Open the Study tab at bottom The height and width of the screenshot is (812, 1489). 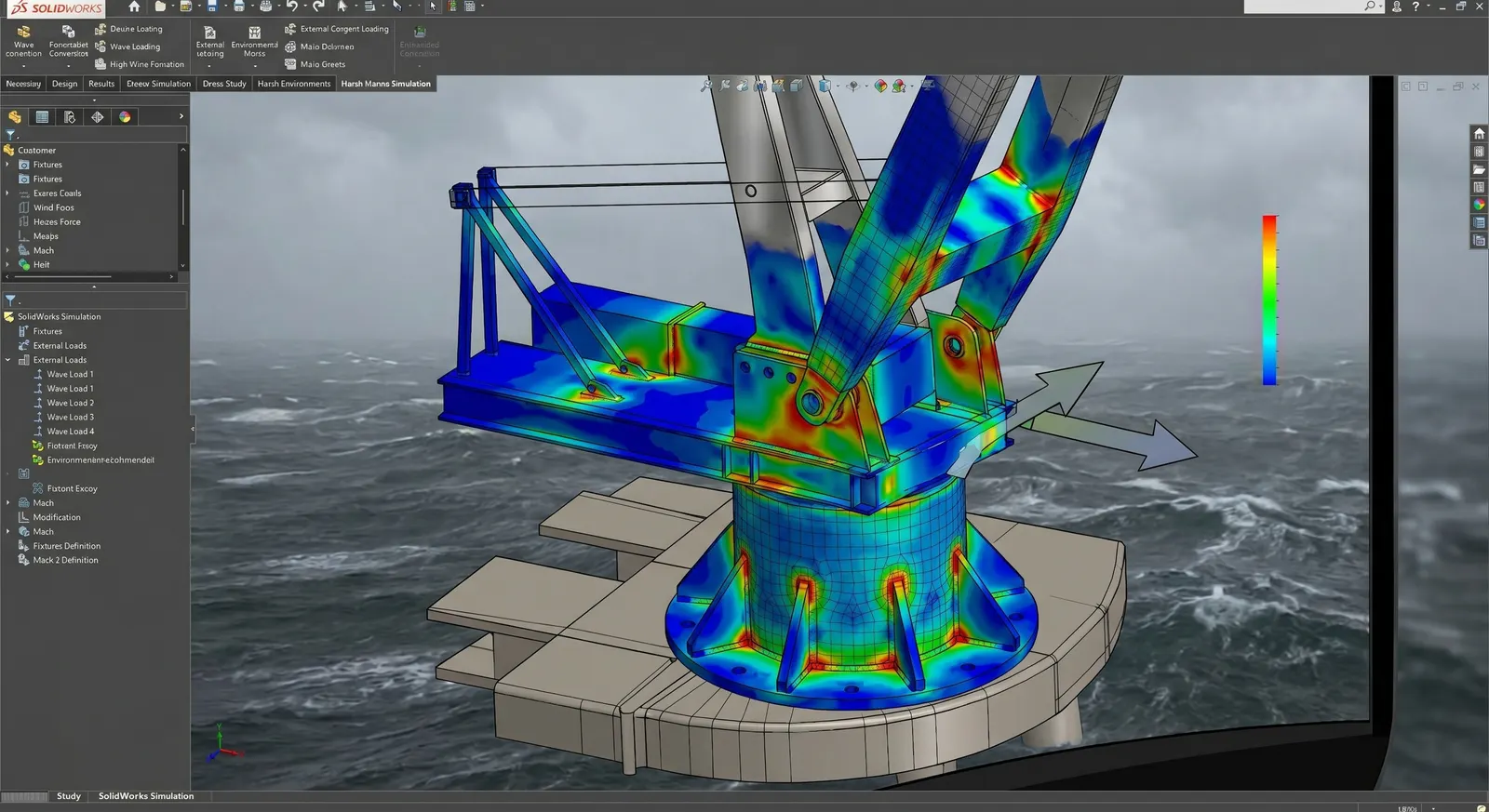pyautogui.click(x=69, y=796)
